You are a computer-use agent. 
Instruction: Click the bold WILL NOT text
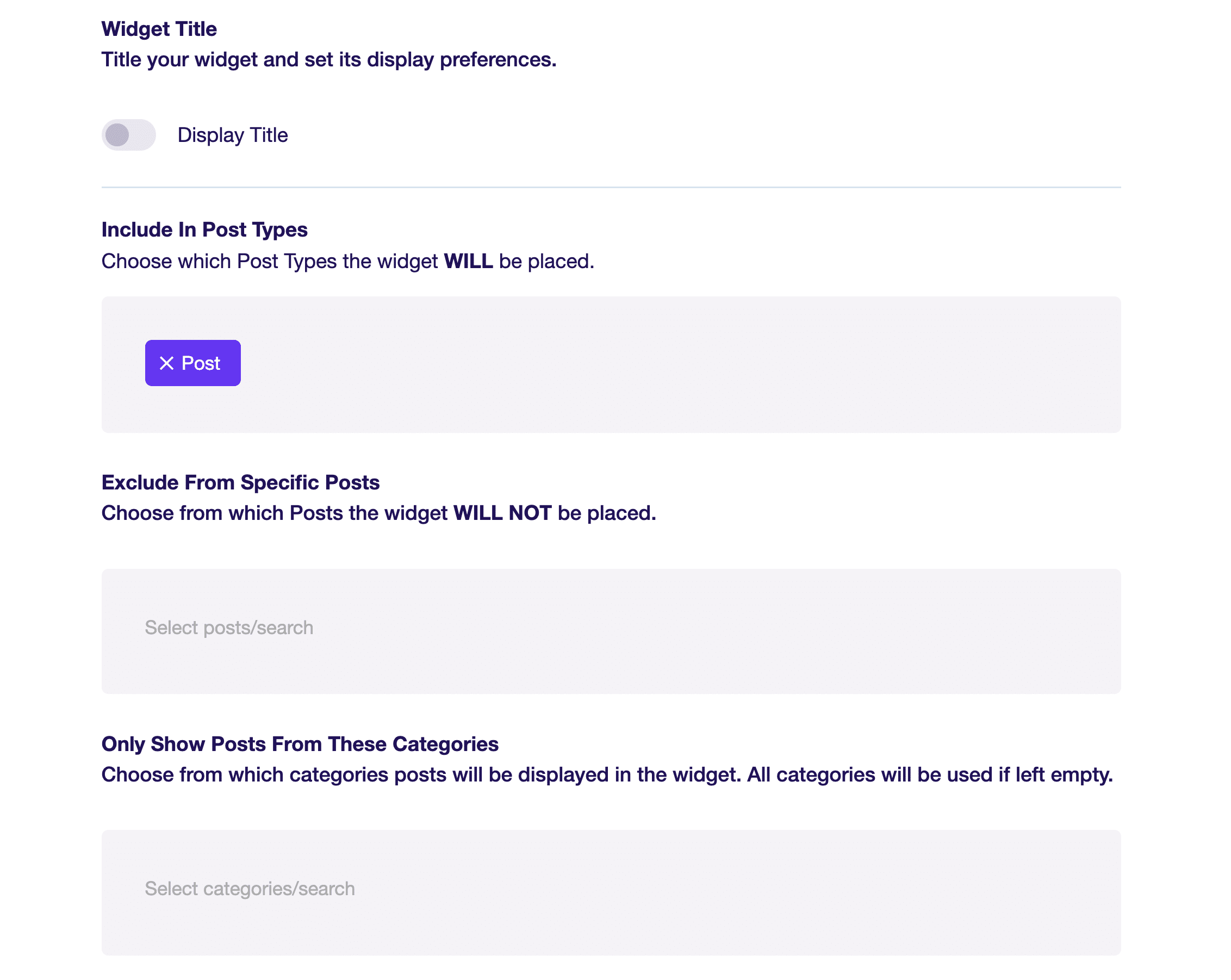(502, 513)
